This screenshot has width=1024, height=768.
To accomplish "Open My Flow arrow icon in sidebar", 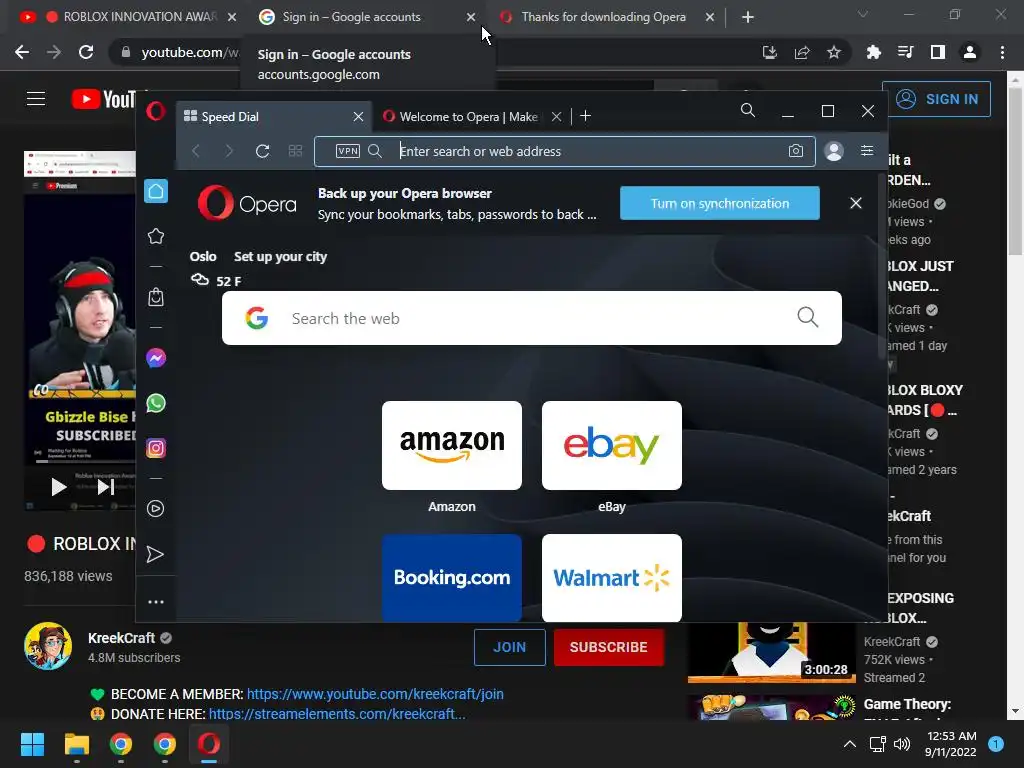I will 155,554.
